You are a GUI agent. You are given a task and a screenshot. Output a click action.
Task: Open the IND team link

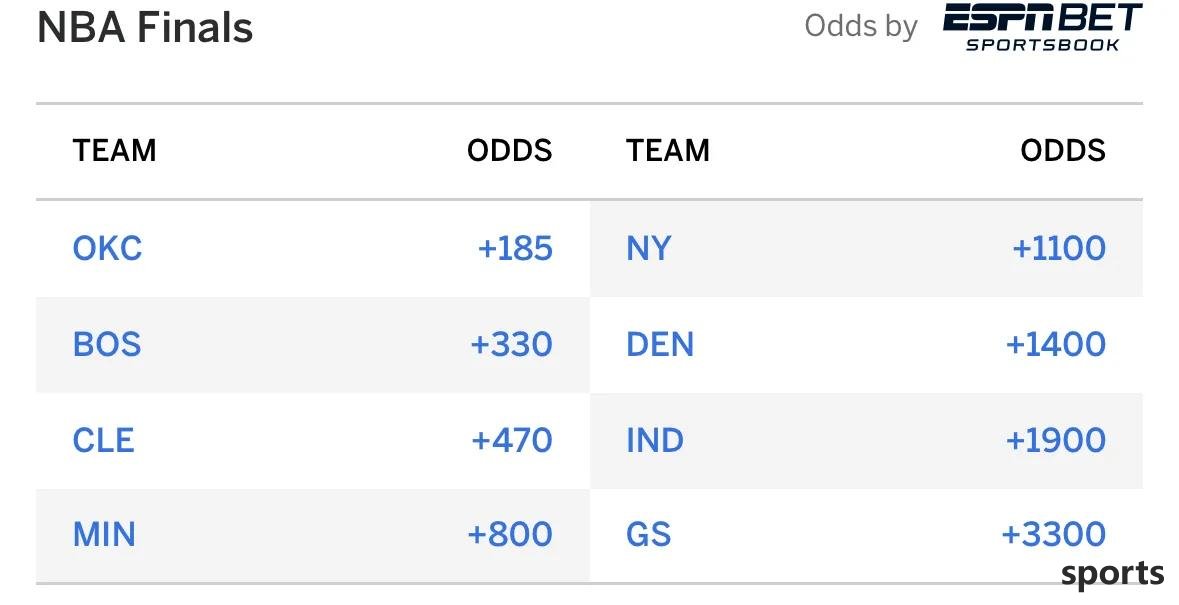coord(655,440)
